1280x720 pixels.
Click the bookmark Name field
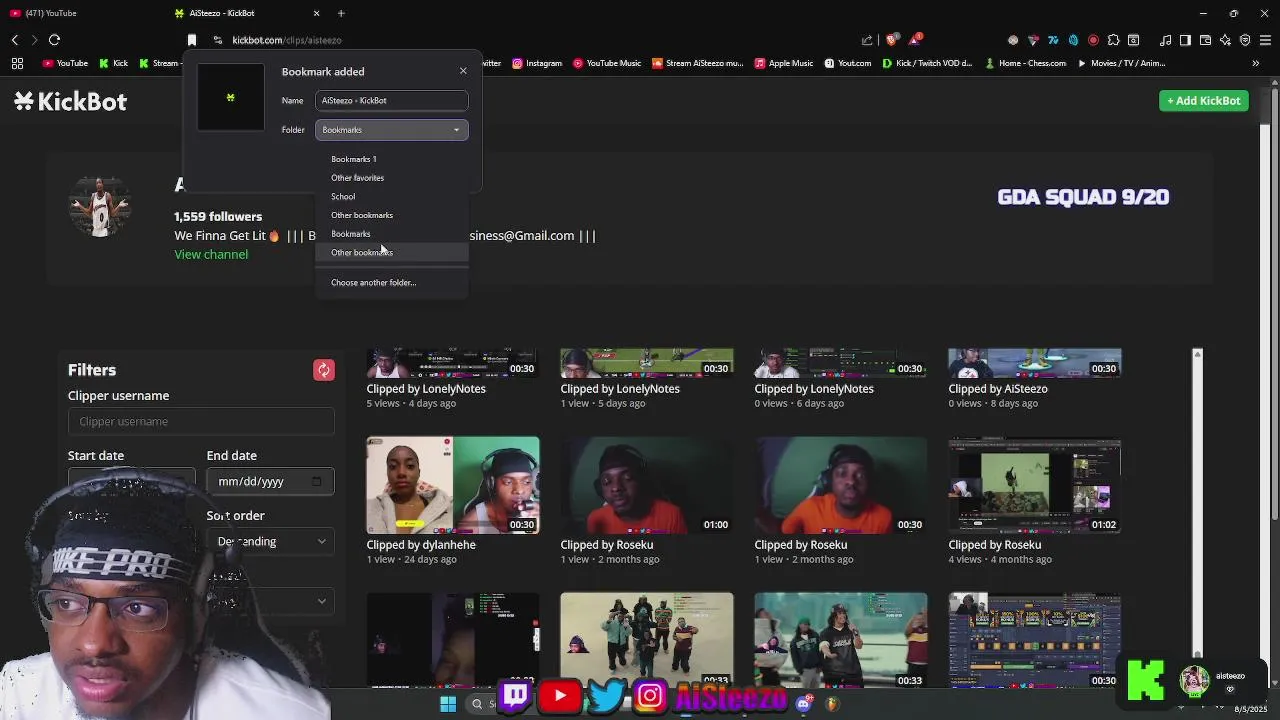click(x=391, y=100)
